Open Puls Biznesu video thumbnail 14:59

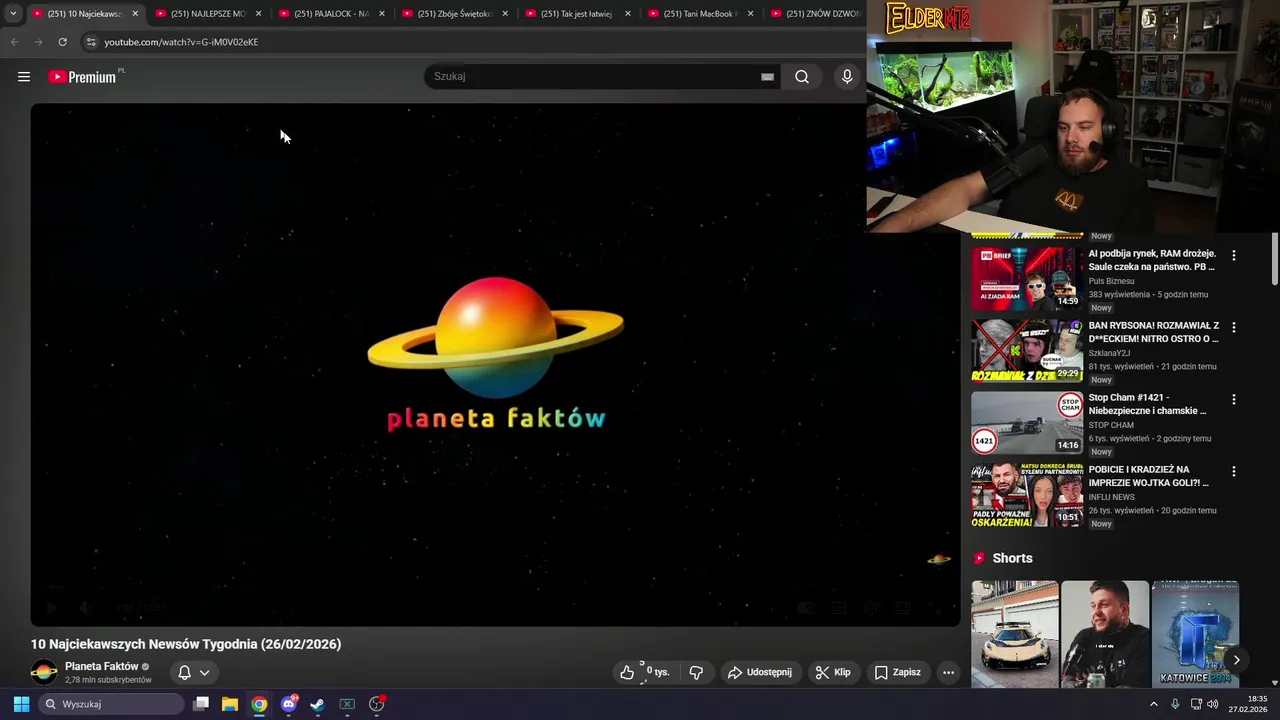(x=1027, y=279)
